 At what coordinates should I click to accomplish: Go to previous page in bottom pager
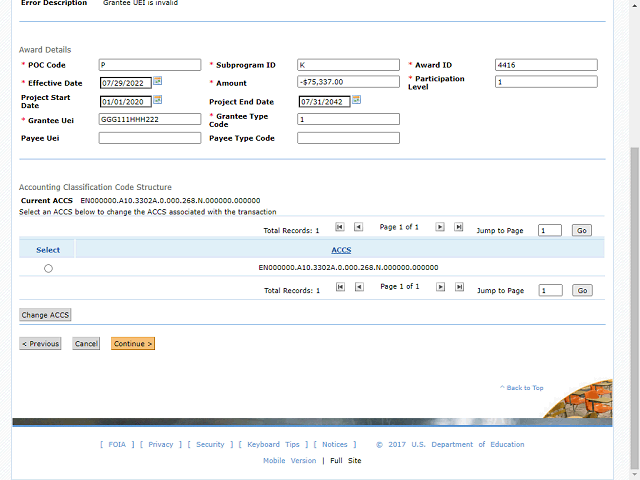tap(359, 287)
